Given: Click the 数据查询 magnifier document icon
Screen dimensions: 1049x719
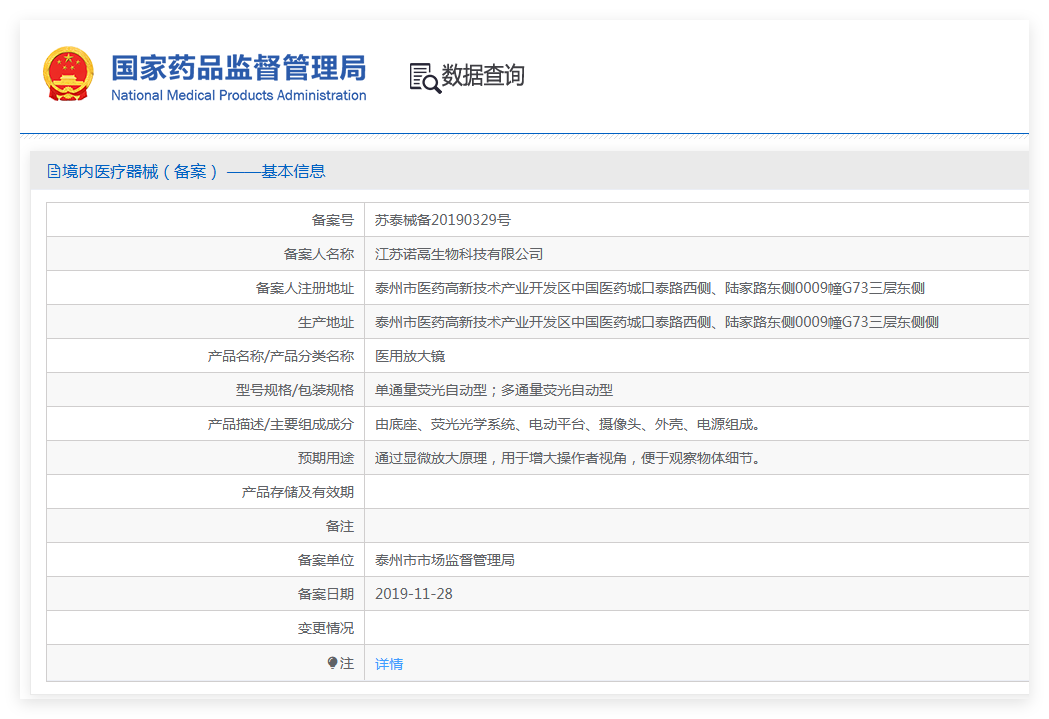Looking at the screenshot, I should point(424,77).
